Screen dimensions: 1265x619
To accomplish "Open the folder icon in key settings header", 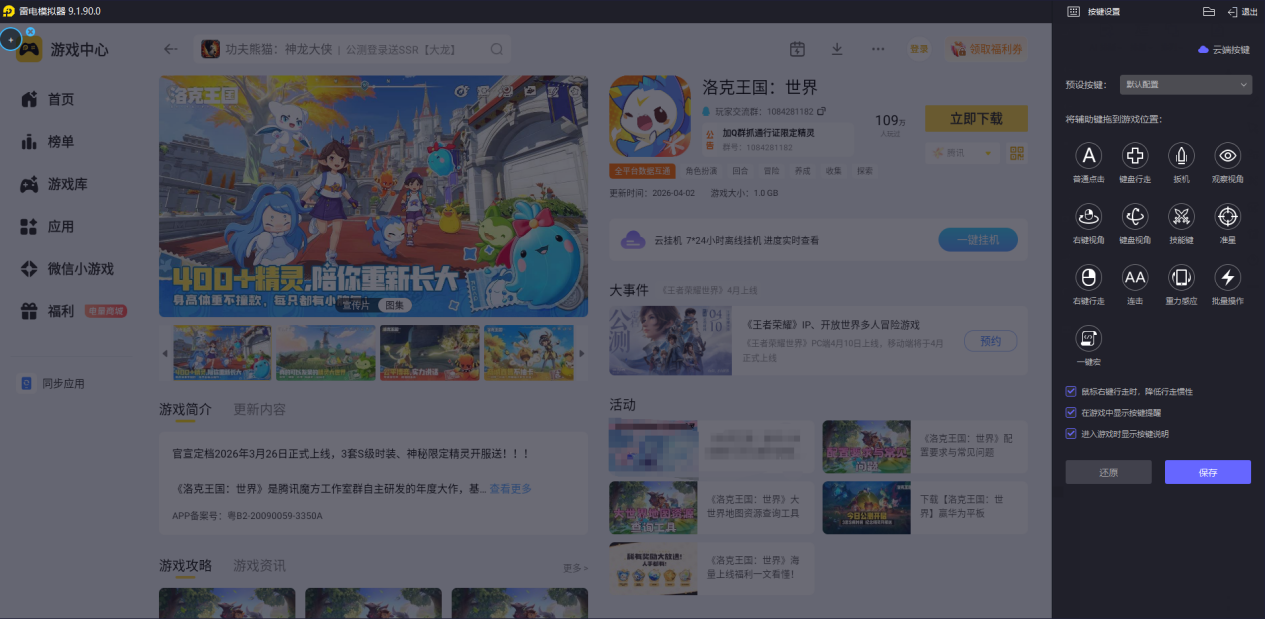I will [x=1208, y=11].
